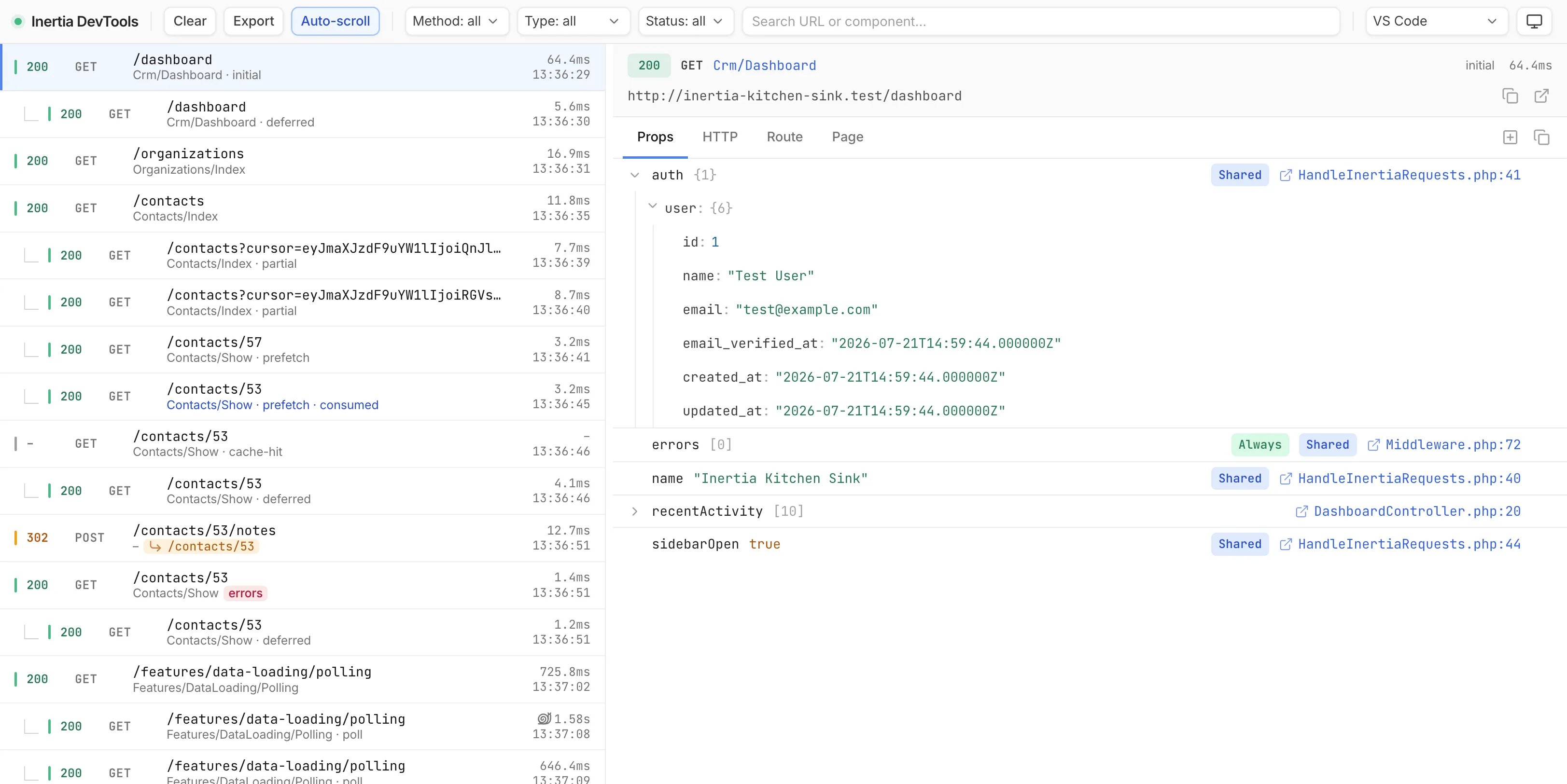
Task: Open the Method: all dropdown
Action: tap(456, 21)
